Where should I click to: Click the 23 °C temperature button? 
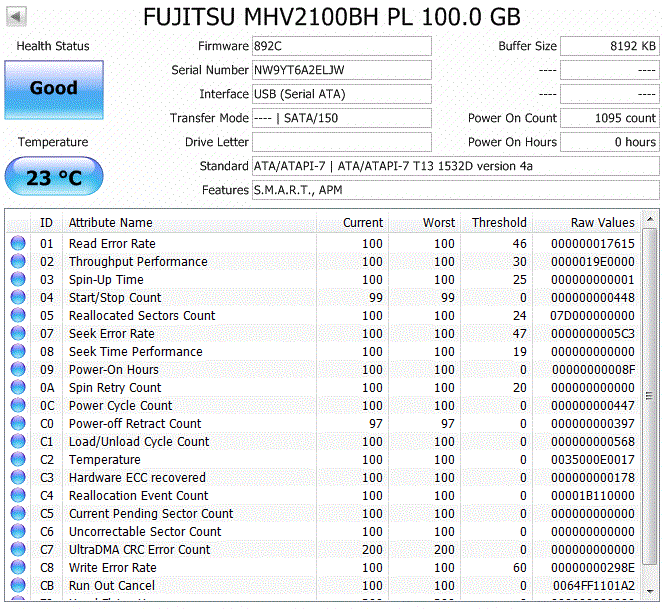pyautogui.click(x=54, y=176)
